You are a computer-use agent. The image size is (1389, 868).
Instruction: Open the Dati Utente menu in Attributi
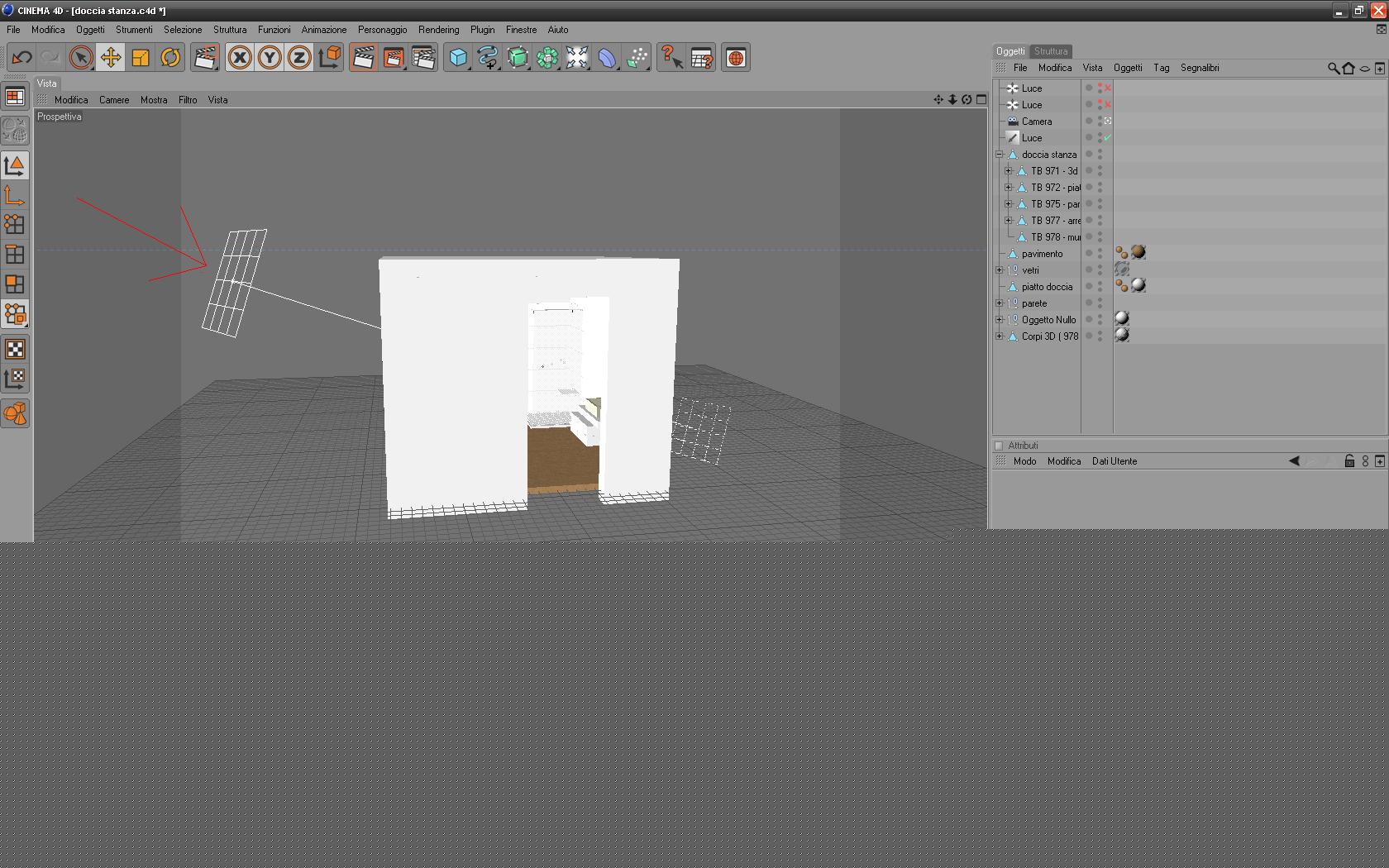click(x=1115, y=461)
